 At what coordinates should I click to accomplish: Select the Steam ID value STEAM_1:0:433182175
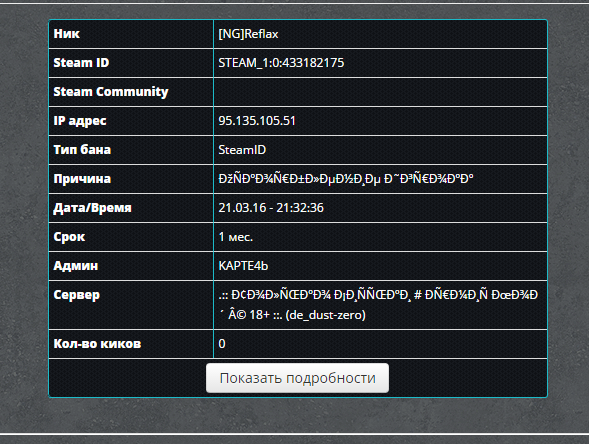pyautogui.click(x=281, y=63)
